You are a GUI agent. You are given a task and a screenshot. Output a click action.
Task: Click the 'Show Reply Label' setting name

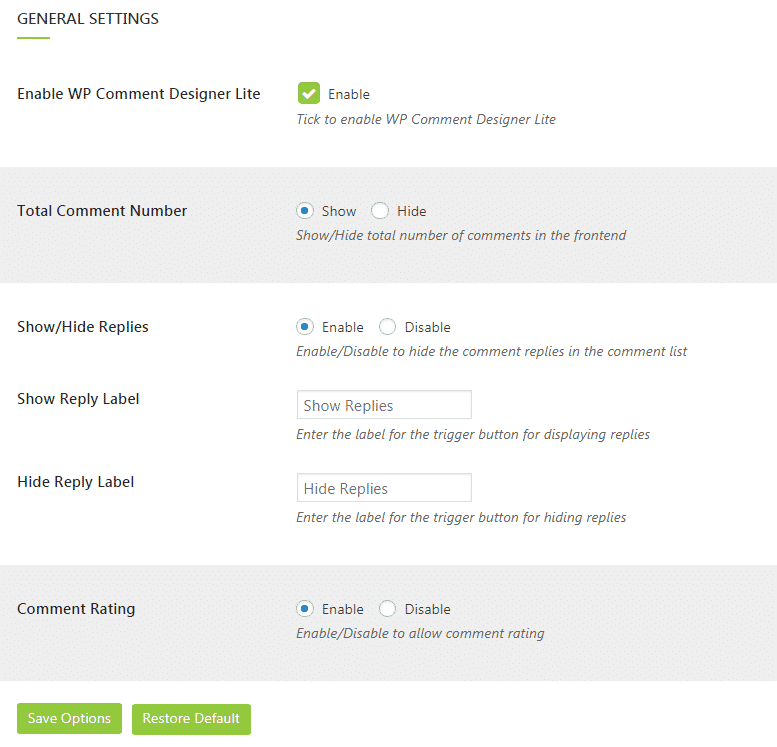click(x=78, y=399)
